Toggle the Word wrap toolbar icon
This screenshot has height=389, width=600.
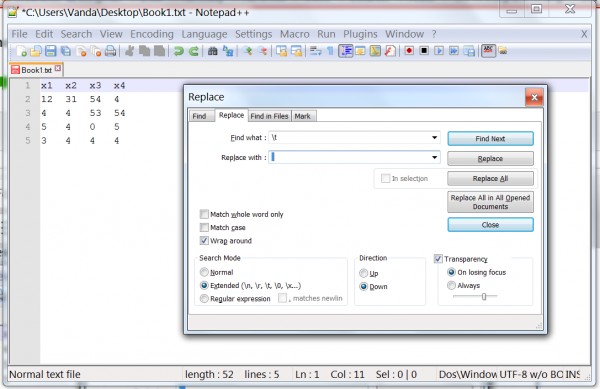(x=316, y=51)
